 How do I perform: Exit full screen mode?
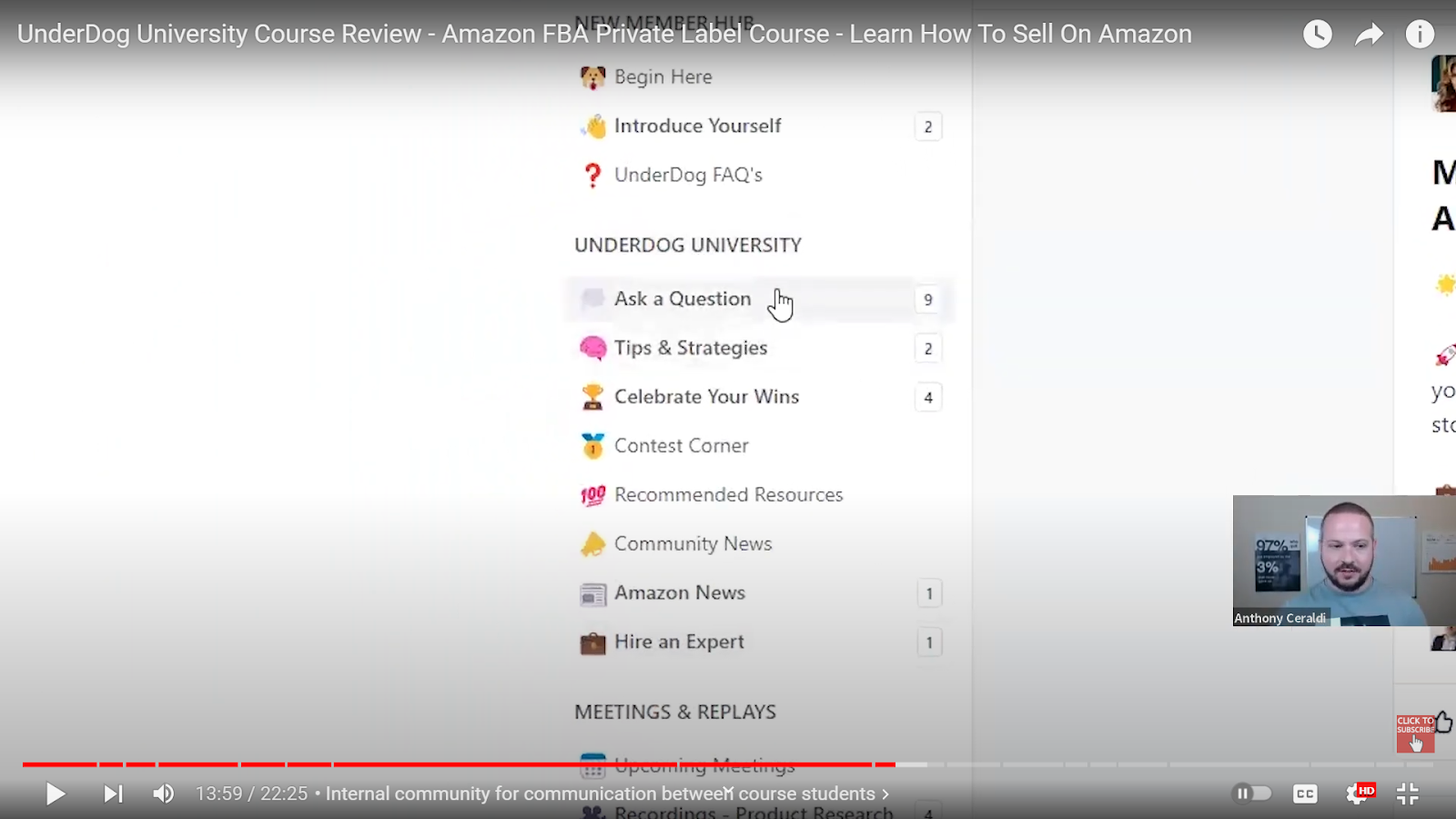point(1408,794)
